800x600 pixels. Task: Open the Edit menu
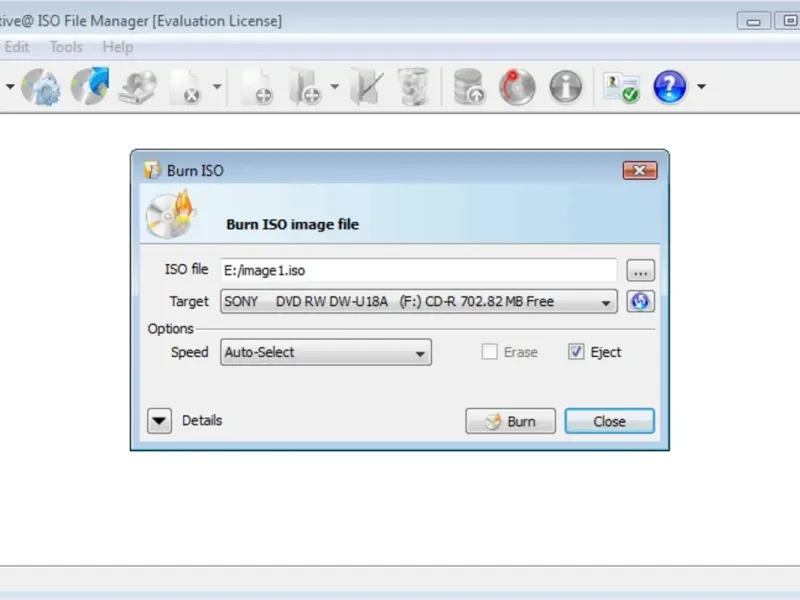tap(17, 47)
